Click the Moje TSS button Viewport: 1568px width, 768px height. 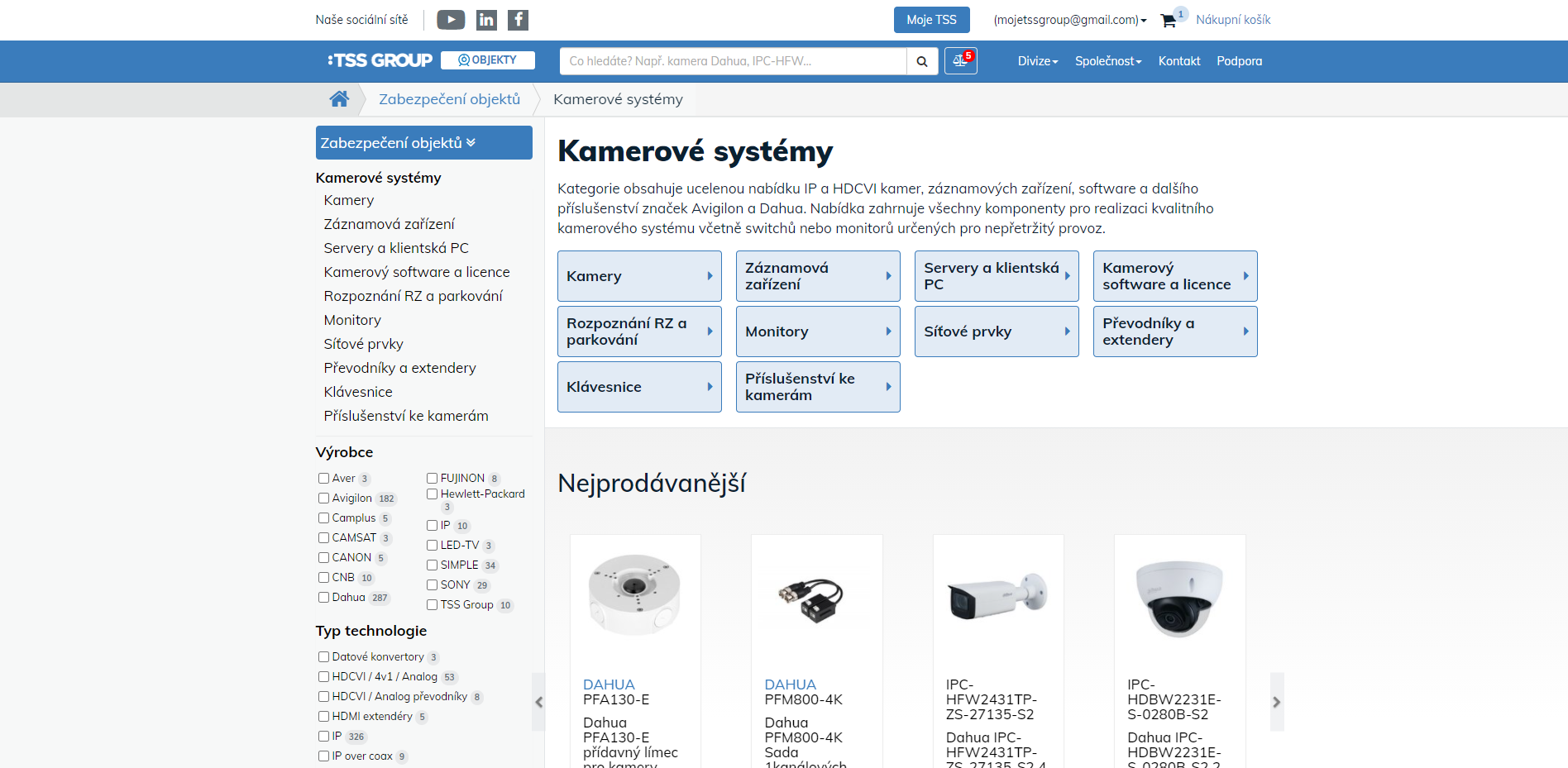pos(931,20)
